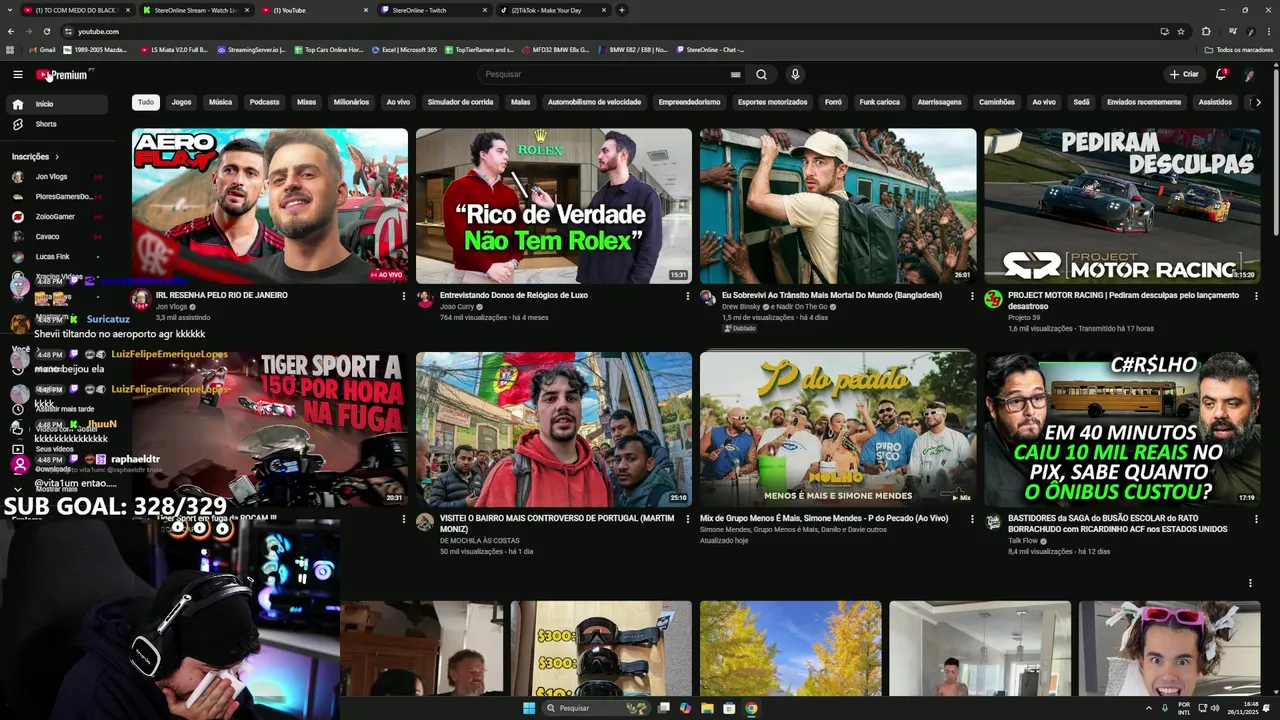The width and height of the screenshot is (1280, 720).
Task: Expand the Inscrições section chevron
Action: point(57,157)
